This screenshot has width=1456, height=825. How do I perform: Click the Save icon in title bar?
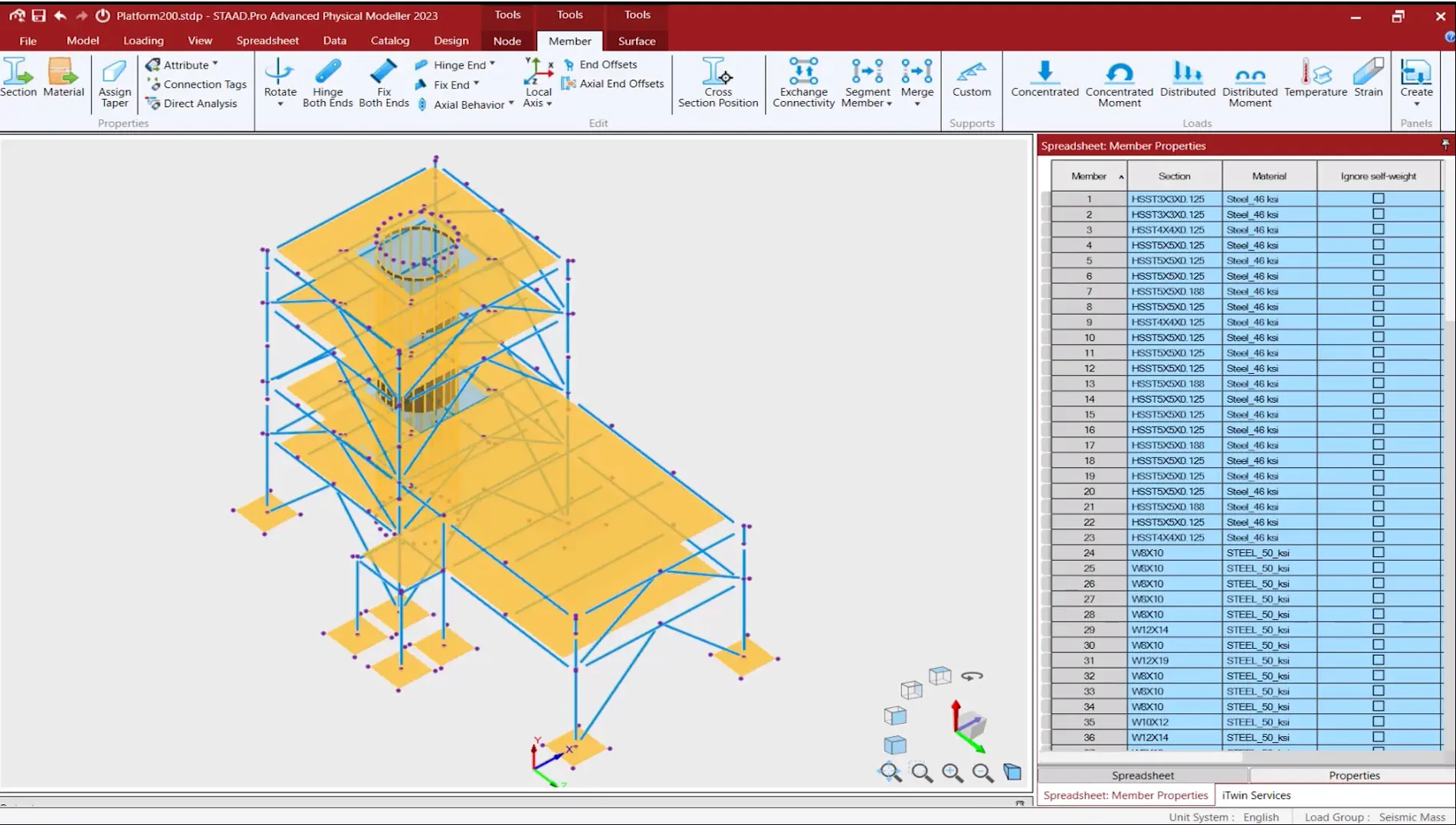pos(38,15)
